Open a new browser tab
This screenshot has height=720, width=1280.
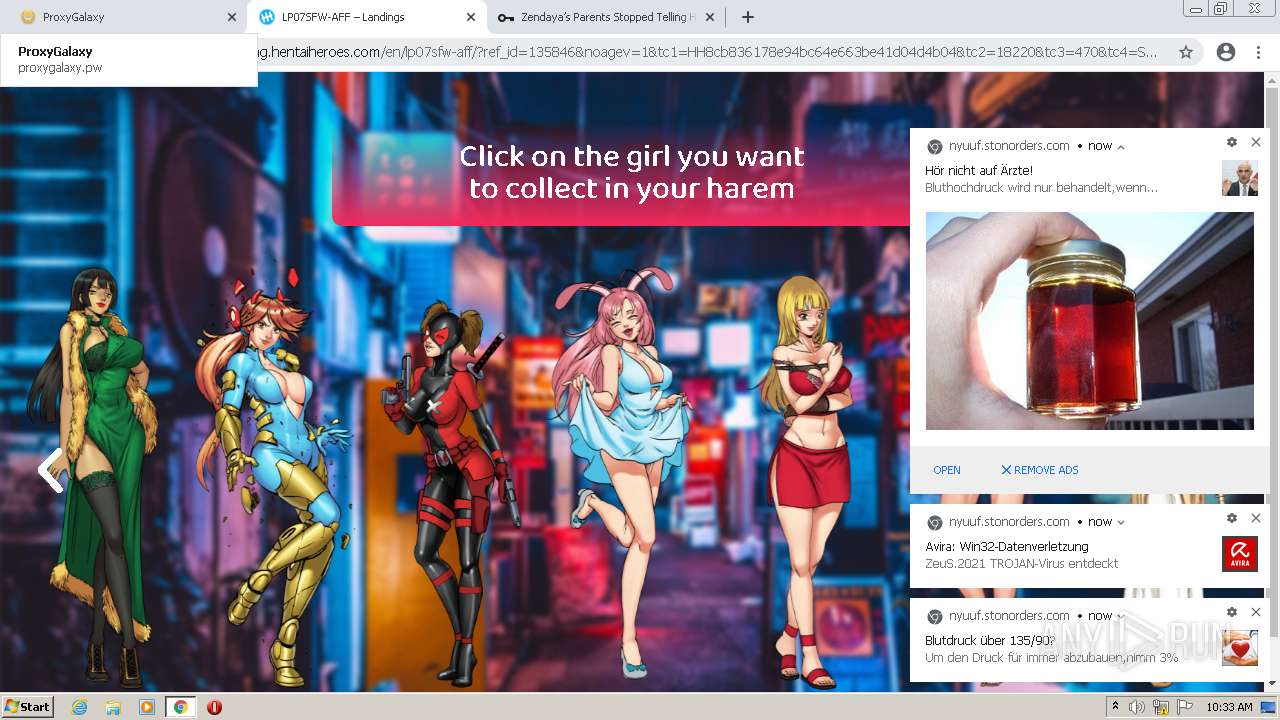748,17
